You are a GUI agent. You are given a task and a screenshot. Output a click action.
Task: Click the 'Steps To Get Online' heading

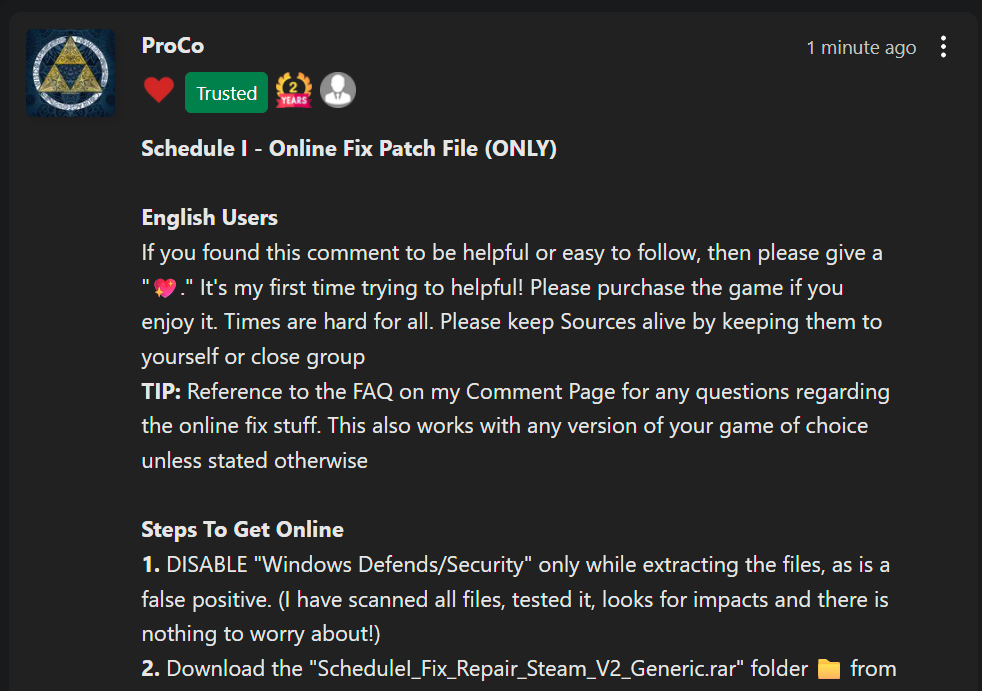click(242, 529)
